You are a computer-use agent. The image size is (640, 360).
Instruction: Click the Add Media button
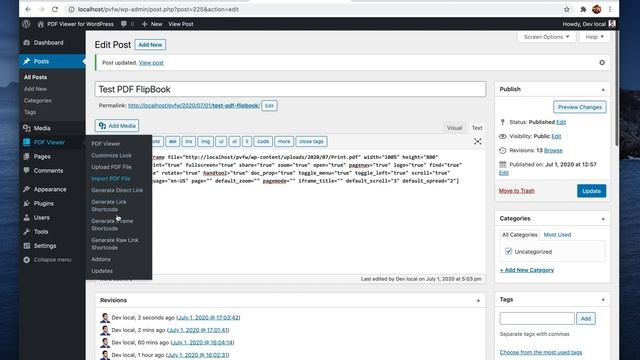click(117, 126)
